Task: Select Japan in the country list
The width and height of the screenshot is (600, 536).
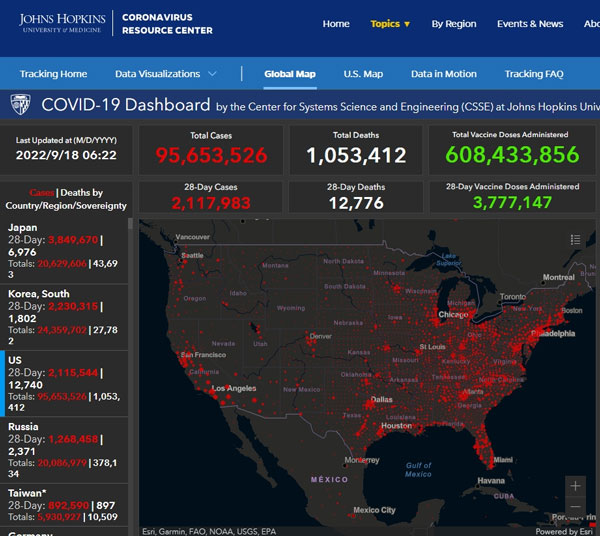Action: coord(23,228)
